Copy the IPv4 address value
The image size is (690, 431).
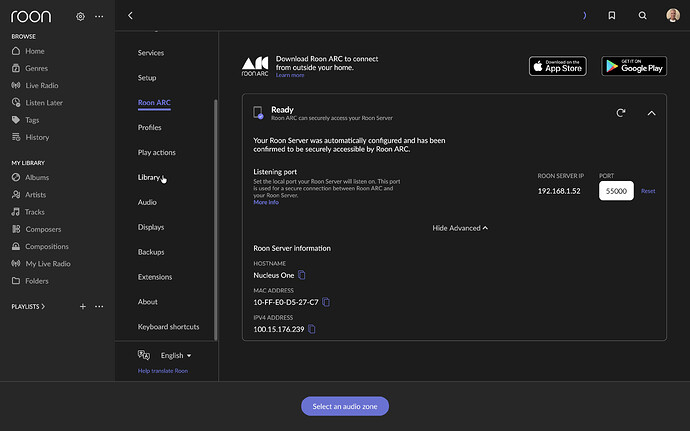[312, 329]
